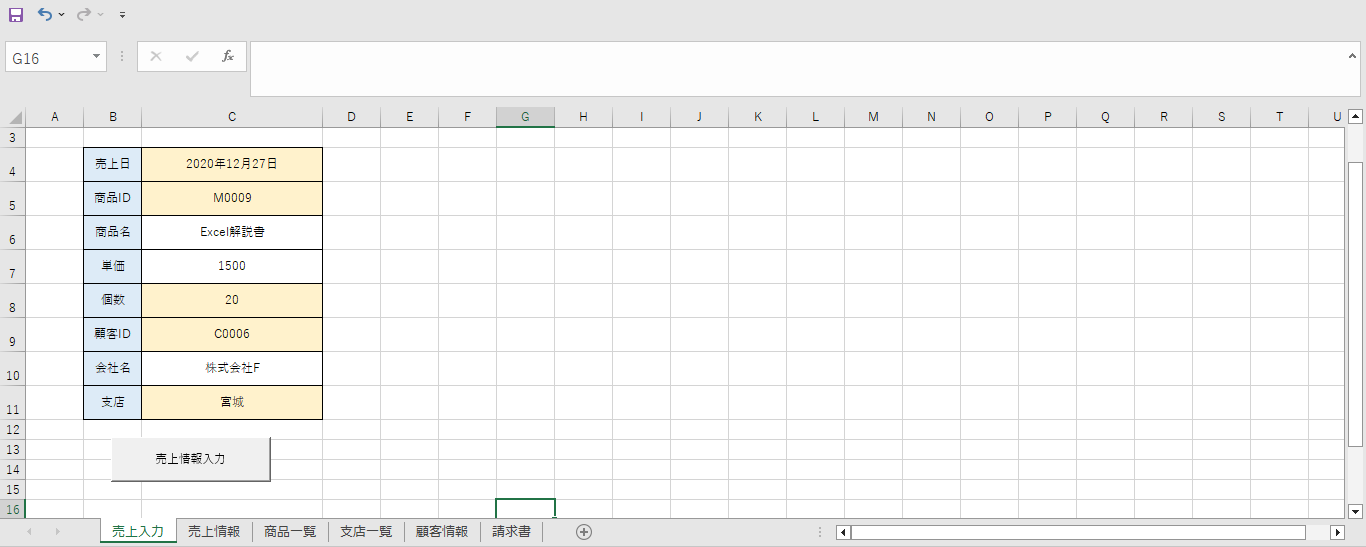Select the cell containing M0009

232,198
